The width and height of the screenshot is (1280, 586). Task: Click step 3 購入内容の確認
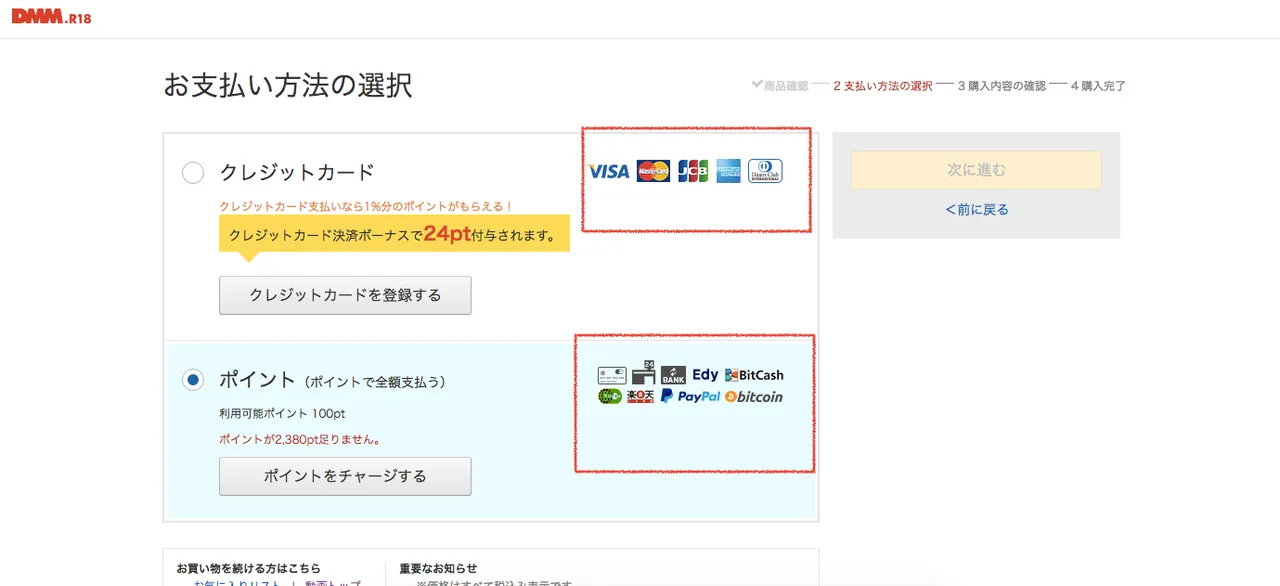(x=1002, y=87)
